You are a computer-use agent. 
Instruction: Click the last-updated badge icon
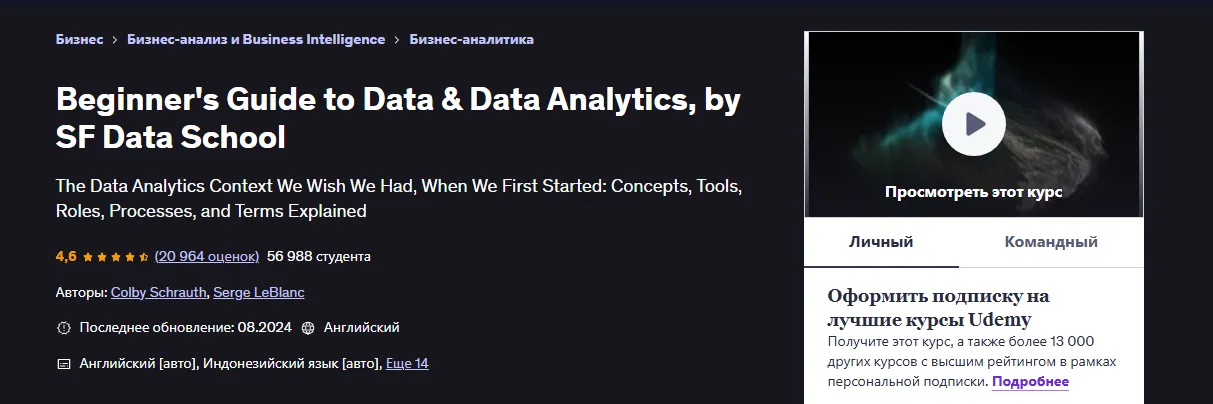click(x=64, y=328)
